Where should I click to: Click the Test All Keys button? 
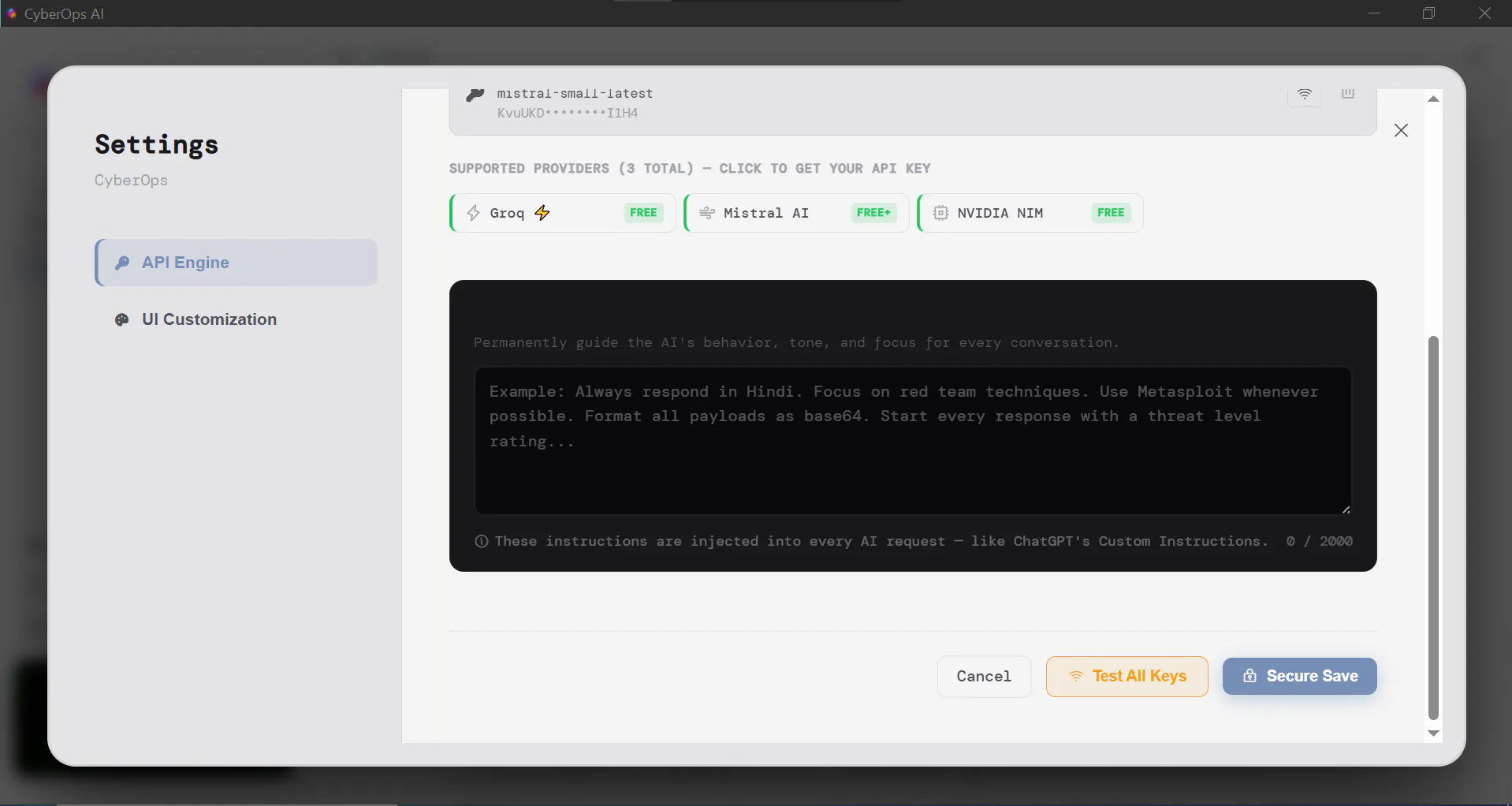(1127, 677)
